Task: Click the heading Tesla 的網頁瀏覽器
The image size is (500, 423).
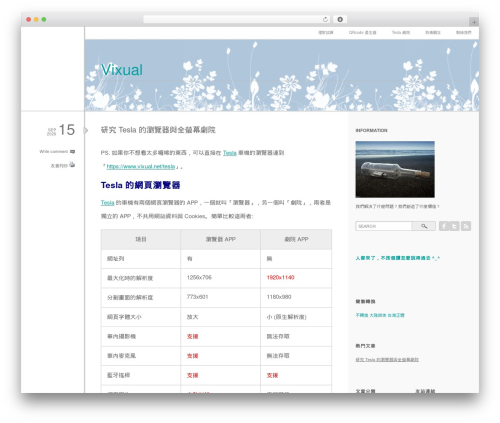Action: pyautogui.click(x=140, y=185)
